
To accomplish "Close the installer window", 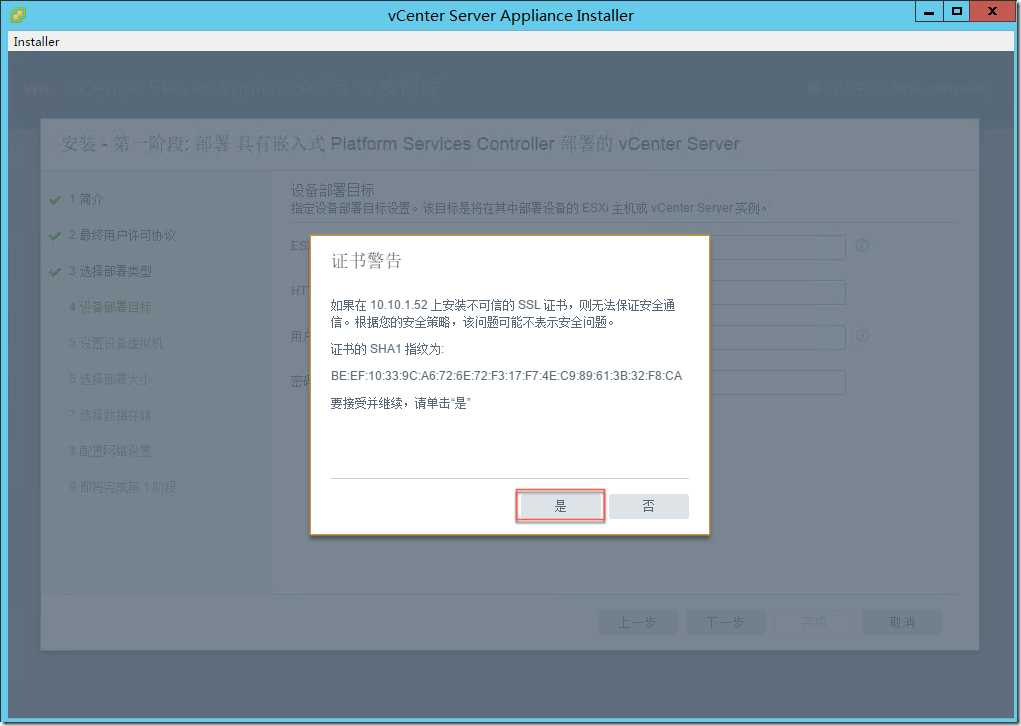I will tap(992, 12).
